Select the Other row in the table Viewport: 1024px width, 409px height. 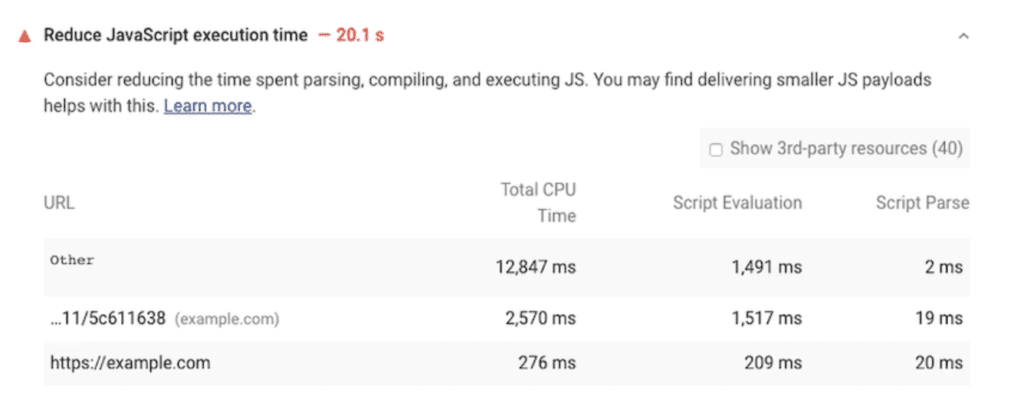pos(507,267)
